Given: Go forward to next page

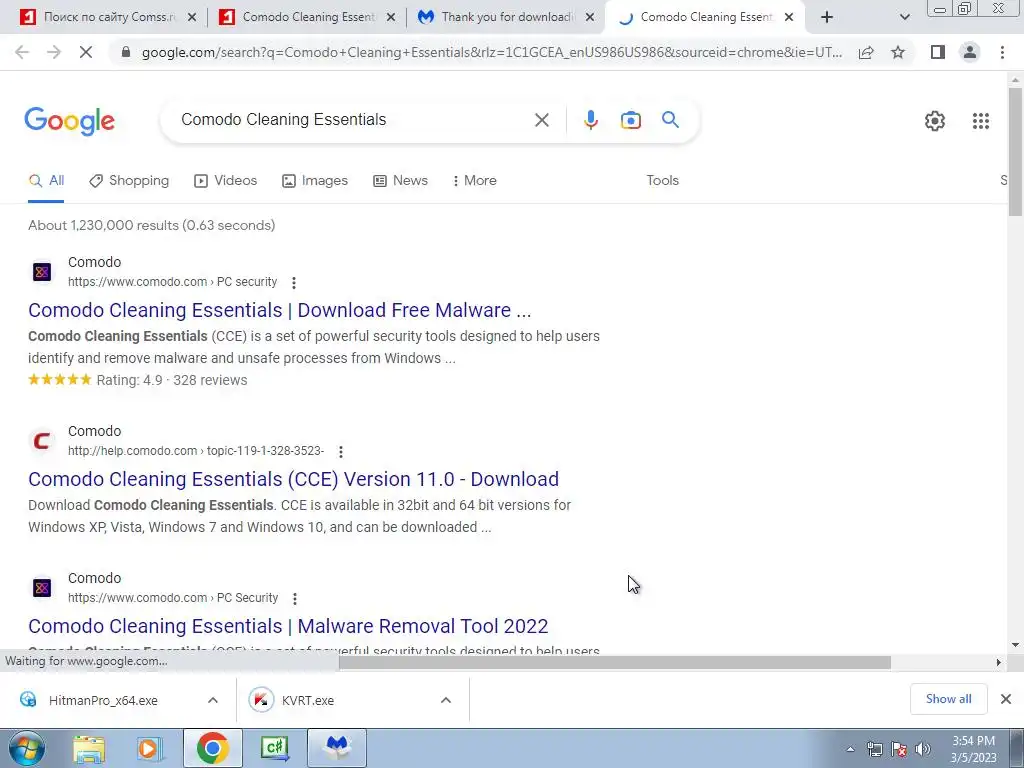Looking at the screenshot, I should [x=54, y=52].
